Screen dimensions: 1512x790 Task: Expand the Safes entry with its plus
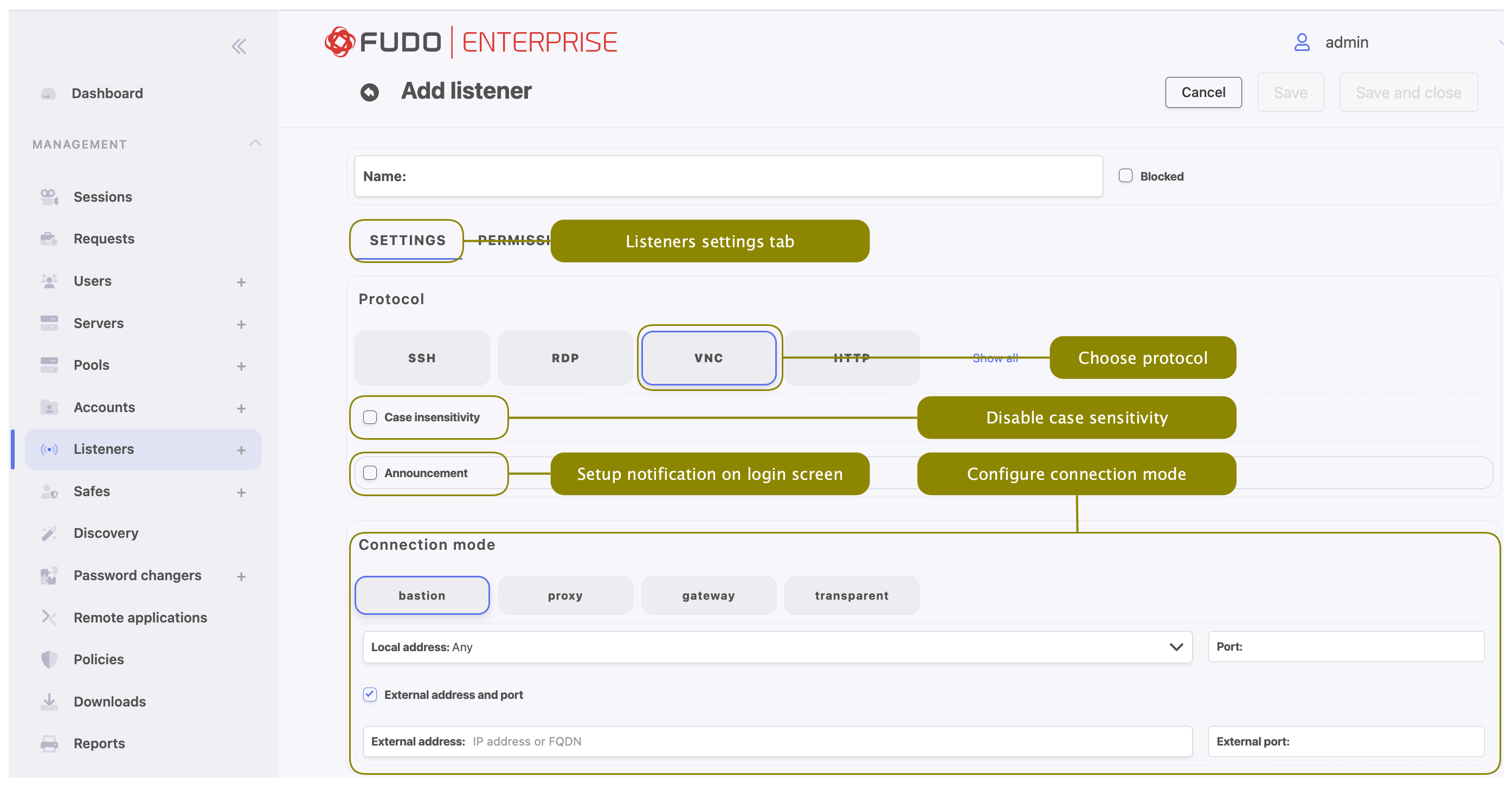coord(241,492)
